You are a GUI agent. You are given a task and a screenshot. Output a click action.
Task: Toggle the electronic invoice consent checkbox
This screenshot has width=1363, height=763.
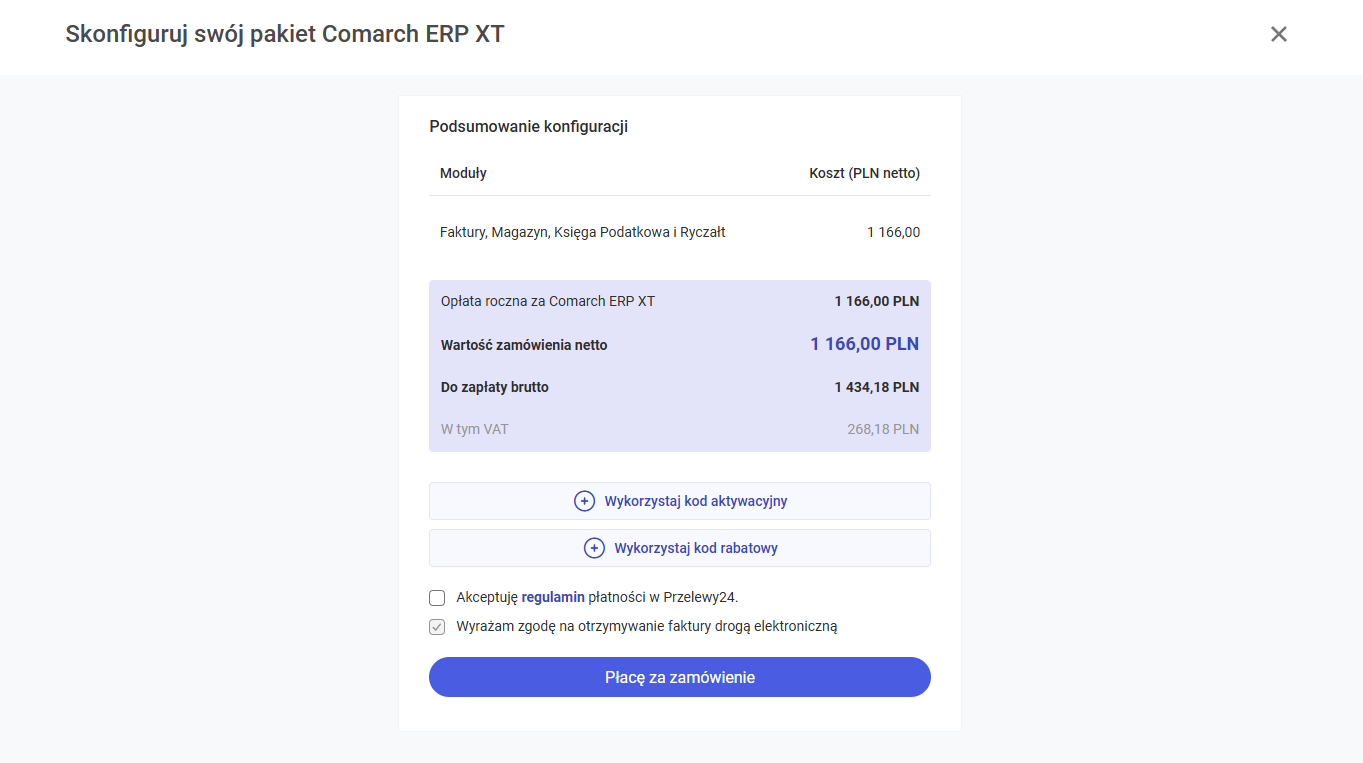click(437, 627)
